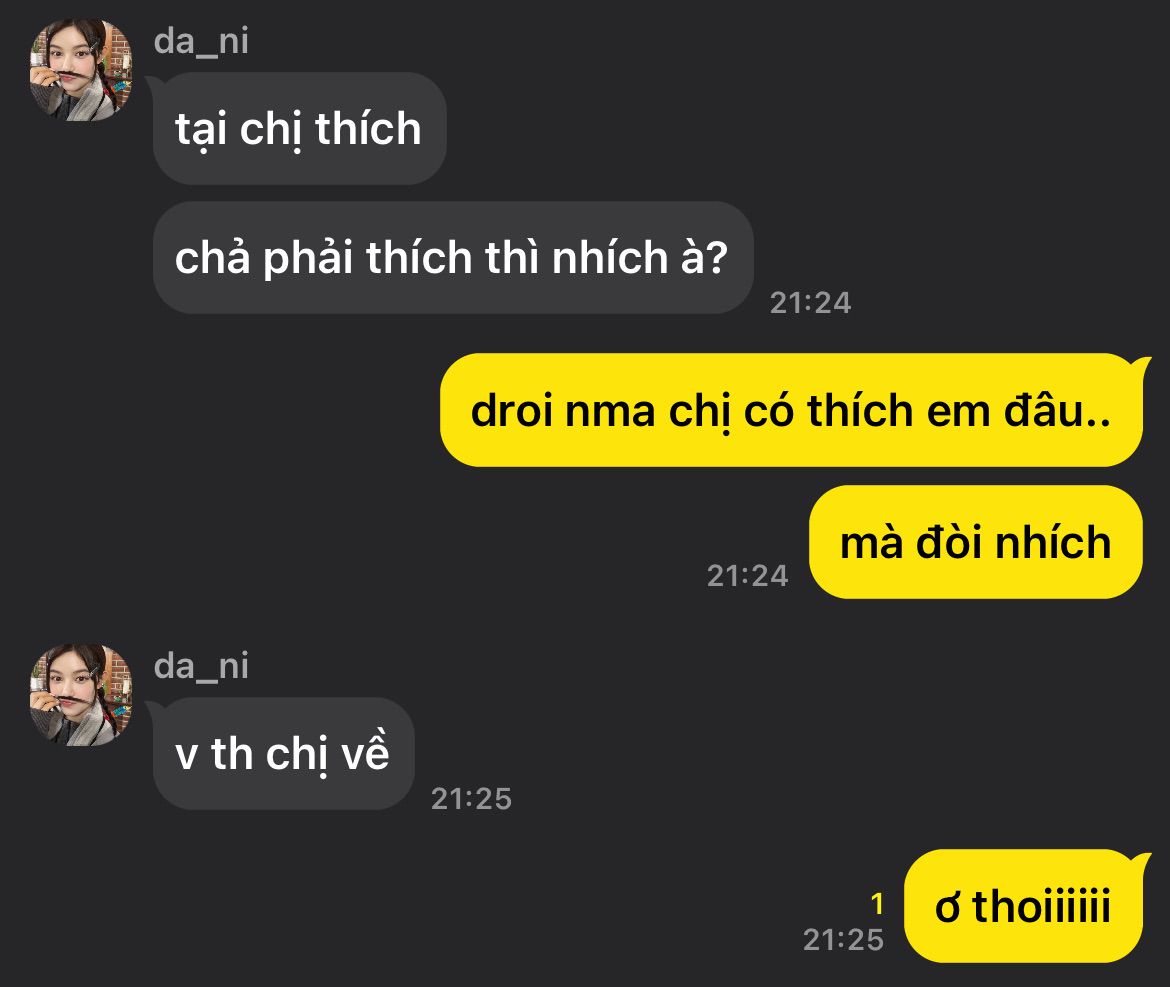Viewport: 1170px width, 987px height.
Task: Open da_ni's lower profile picture
Action: tap(81, 695)
